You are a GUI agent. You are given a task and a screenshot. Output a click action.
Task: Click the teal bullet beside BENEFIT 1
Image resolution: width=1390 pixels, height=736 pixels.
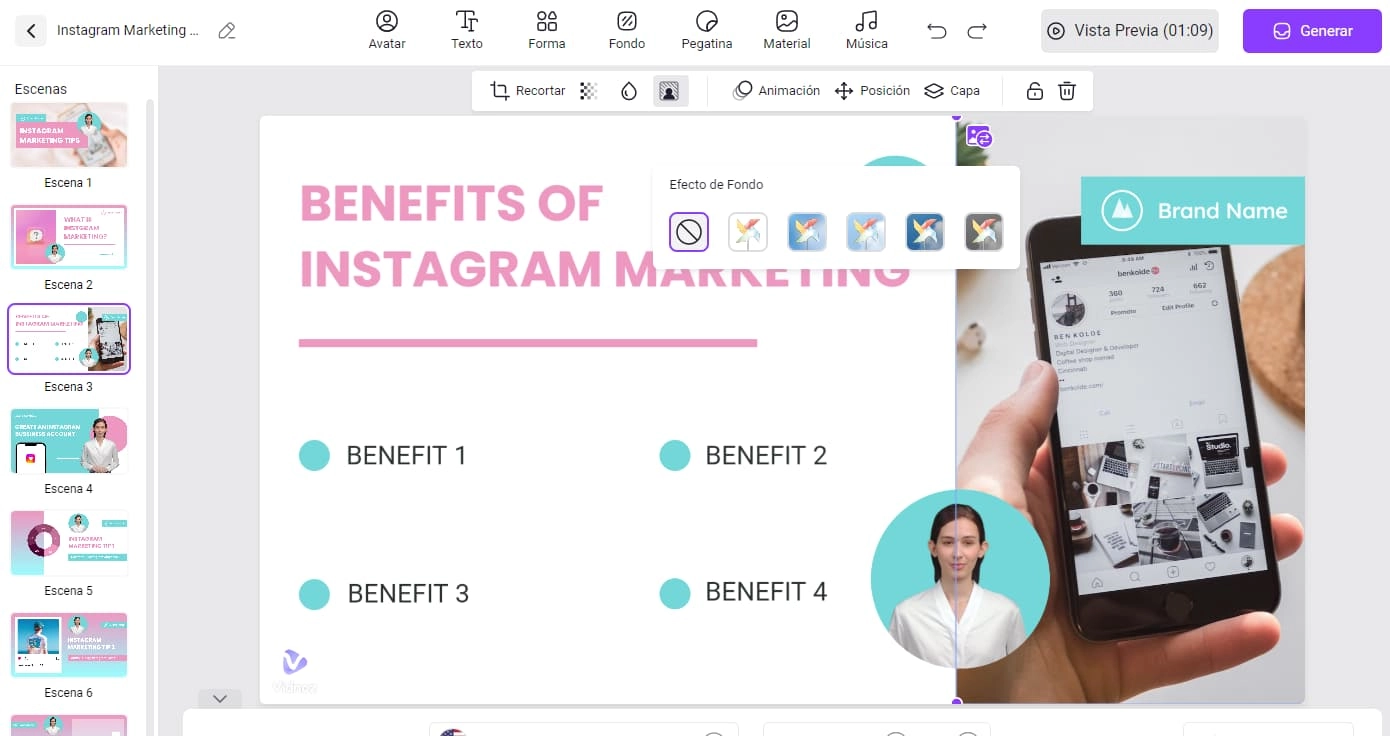pos(314,455)
